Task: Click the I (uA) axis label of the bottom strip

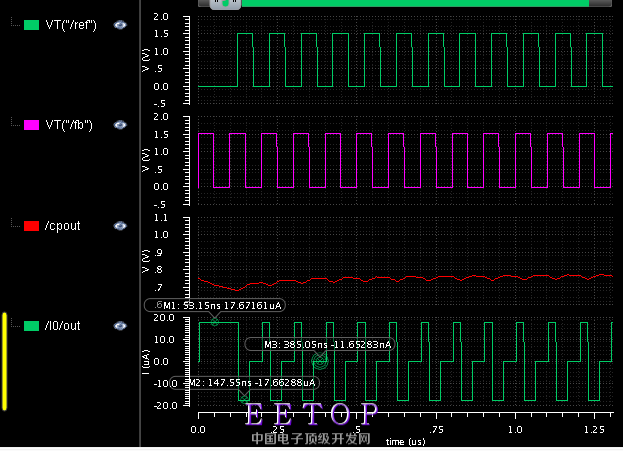Action: [x=146, y=362]
